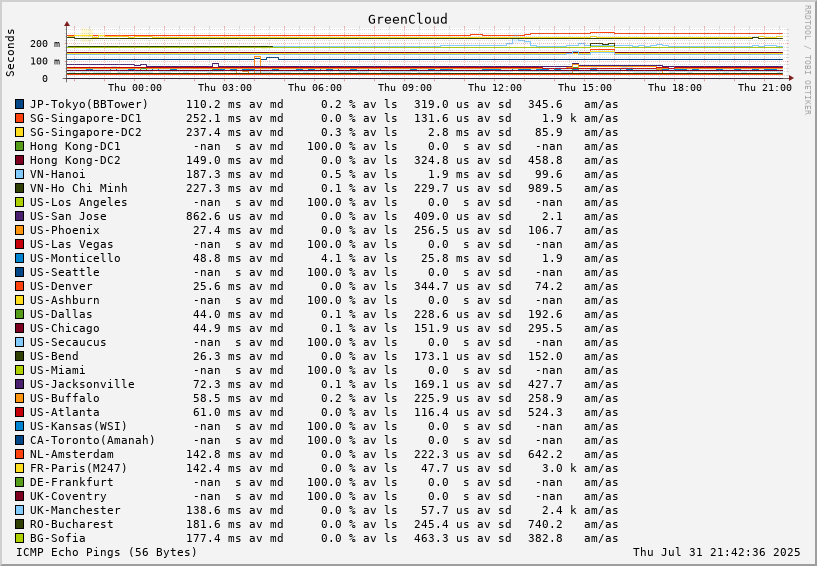Select the US-Kansas(WSI) label

[x=79, y=426]
